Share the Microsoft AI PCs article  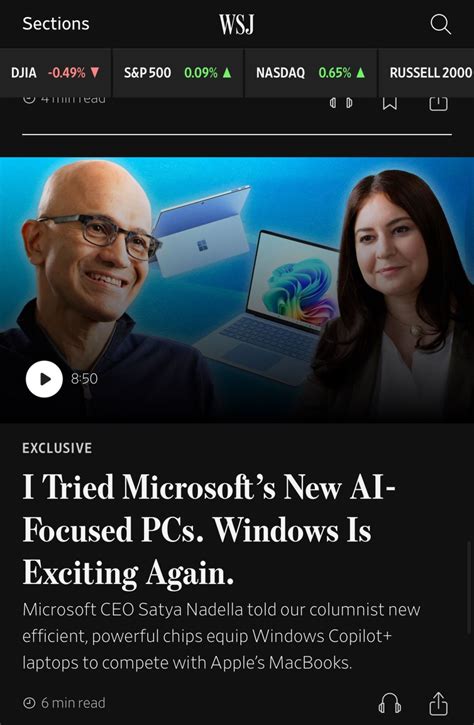[438, 703]
